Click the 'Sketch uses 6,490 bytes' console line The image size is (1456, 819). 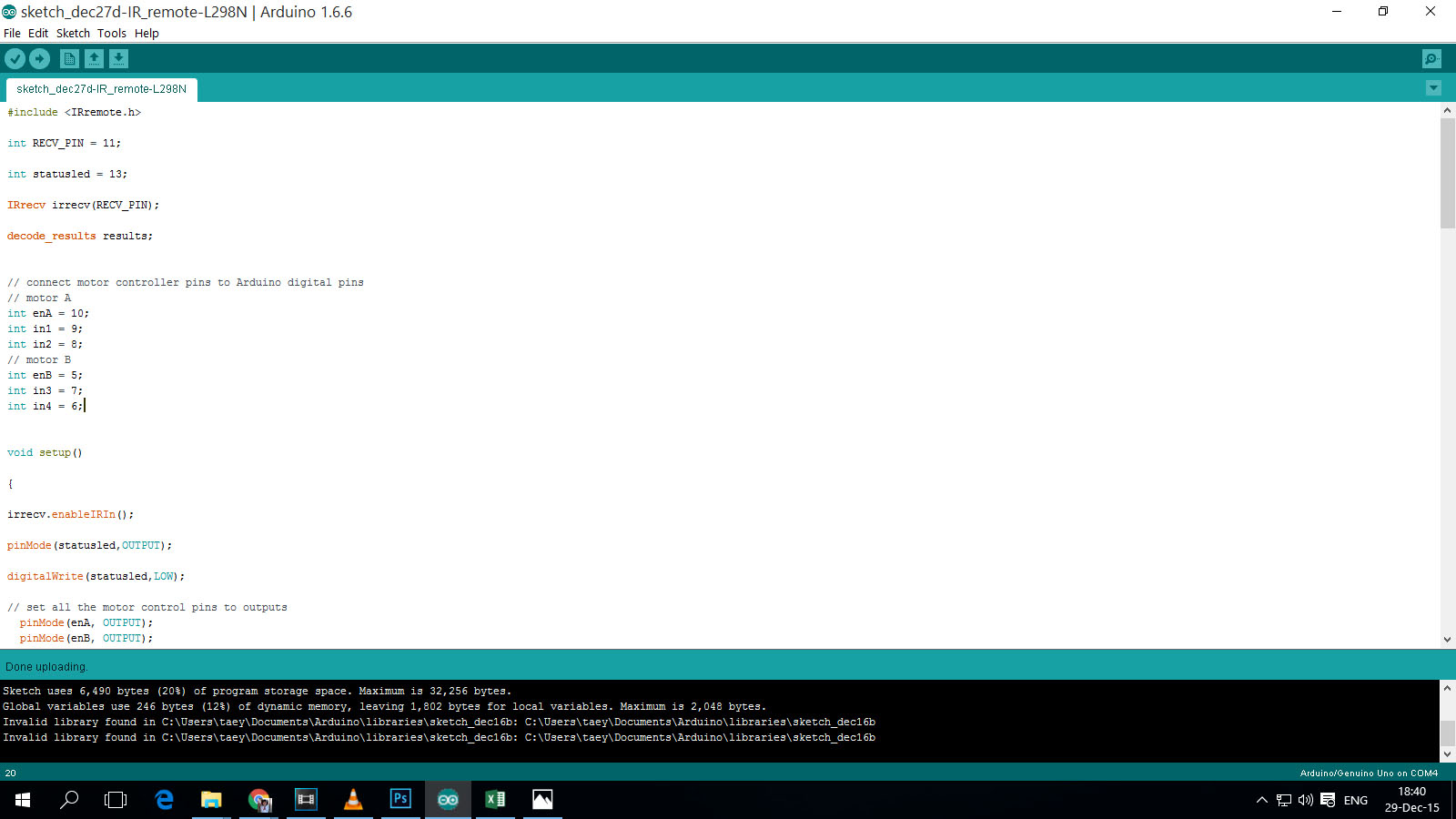(258, 692)
